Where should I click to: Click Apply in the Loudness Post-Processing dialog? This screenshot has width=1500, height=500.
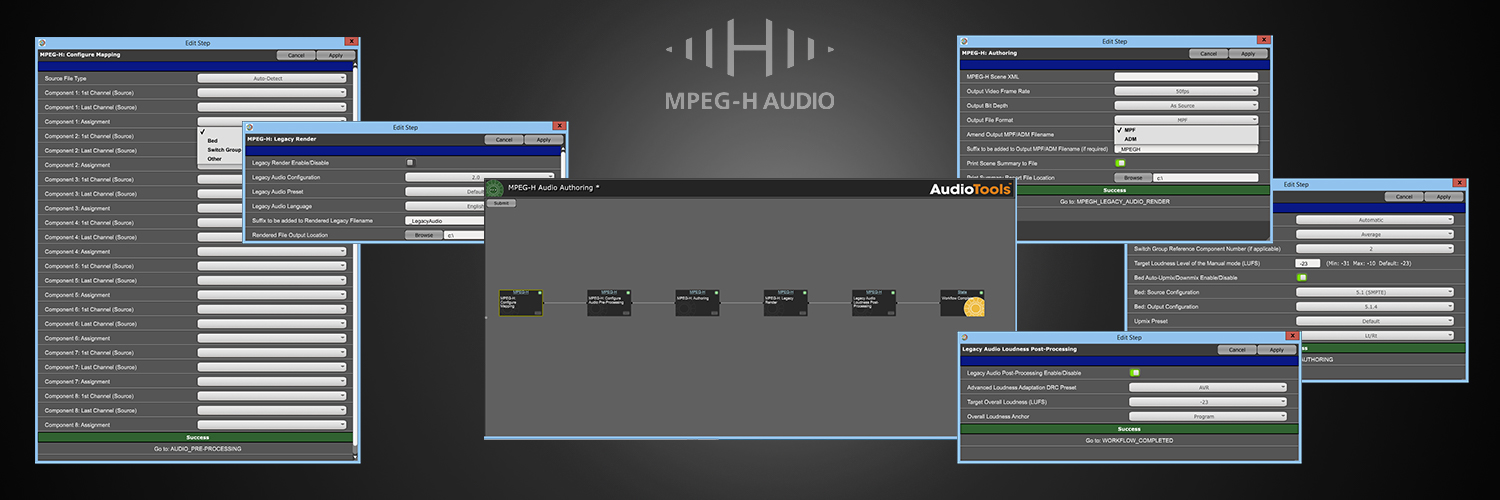coord(1277,350)
